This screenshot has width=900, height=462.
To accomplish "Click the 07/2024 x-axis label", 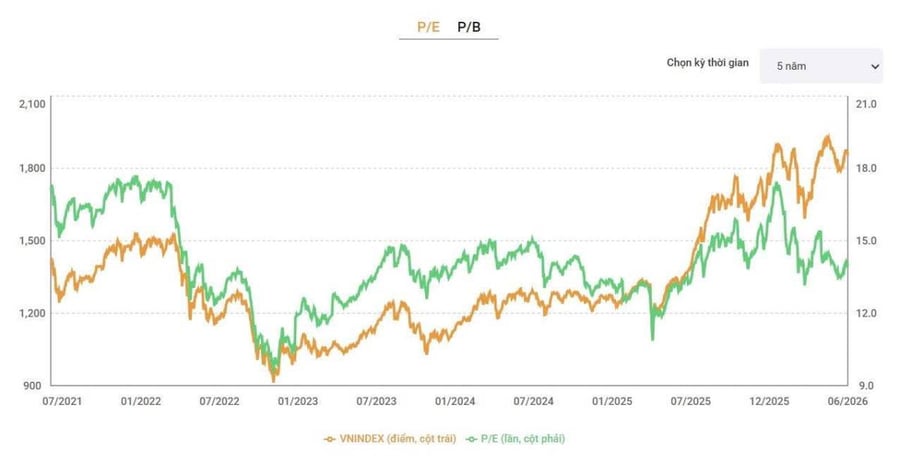I will [533, 401].
